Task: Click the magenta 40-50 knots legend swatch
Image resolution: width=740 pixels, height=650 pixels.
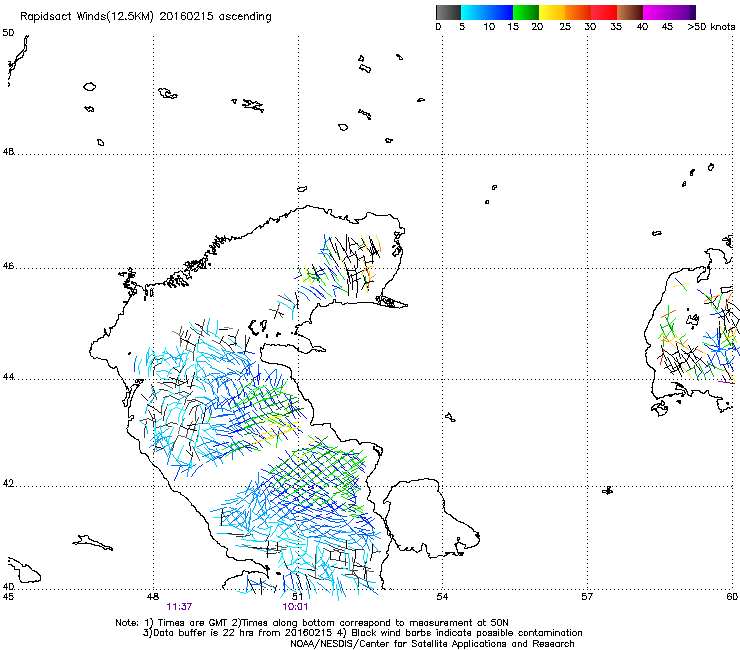Action: (669, 12)
